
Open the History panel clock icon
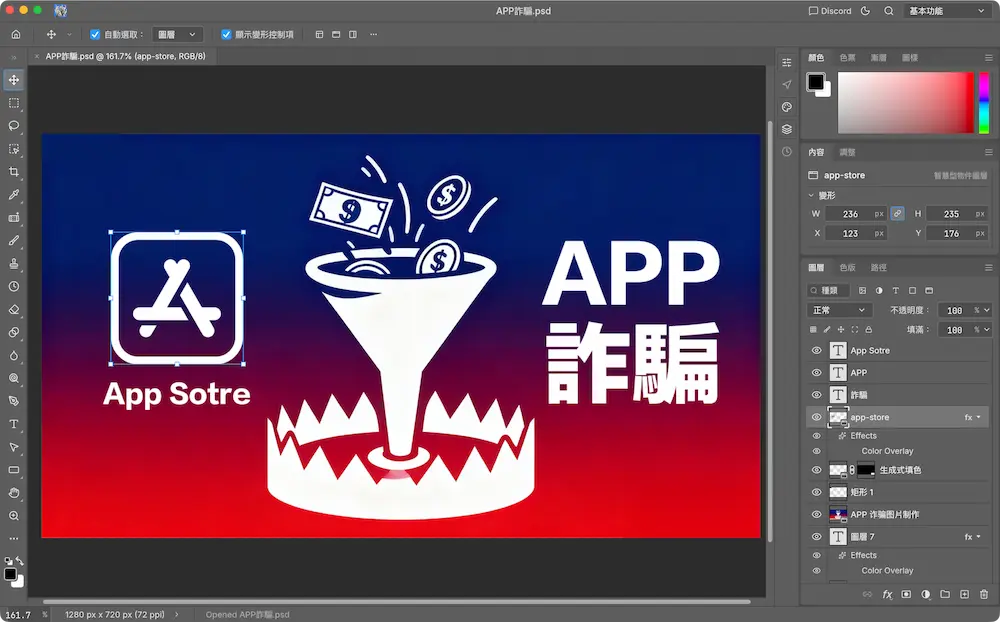point(787,152)
